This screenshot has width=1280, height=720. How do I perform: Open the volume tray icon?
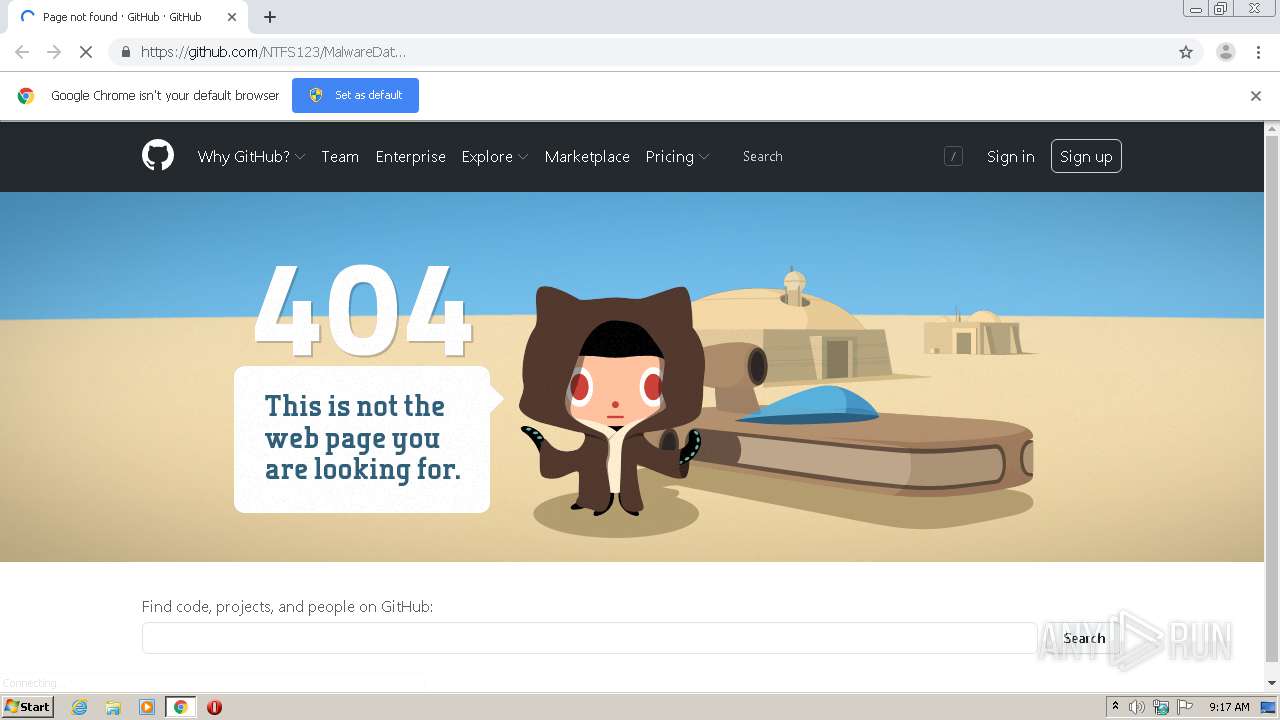coord(1137,707)
